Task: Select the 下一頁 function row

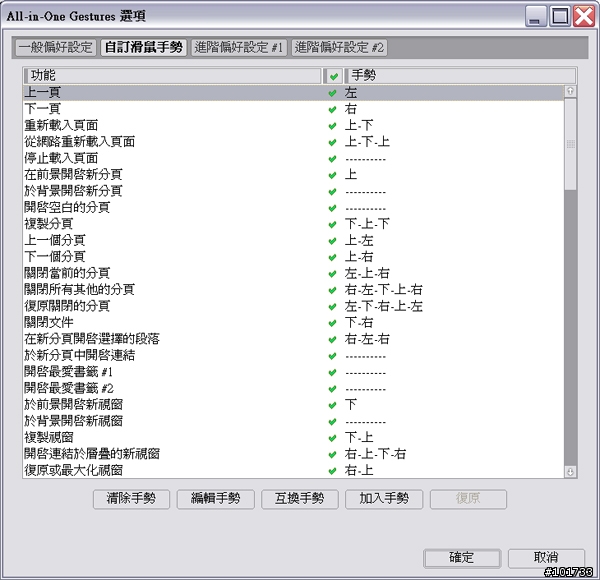Action: pyautogui.click(x=293, y=109)
